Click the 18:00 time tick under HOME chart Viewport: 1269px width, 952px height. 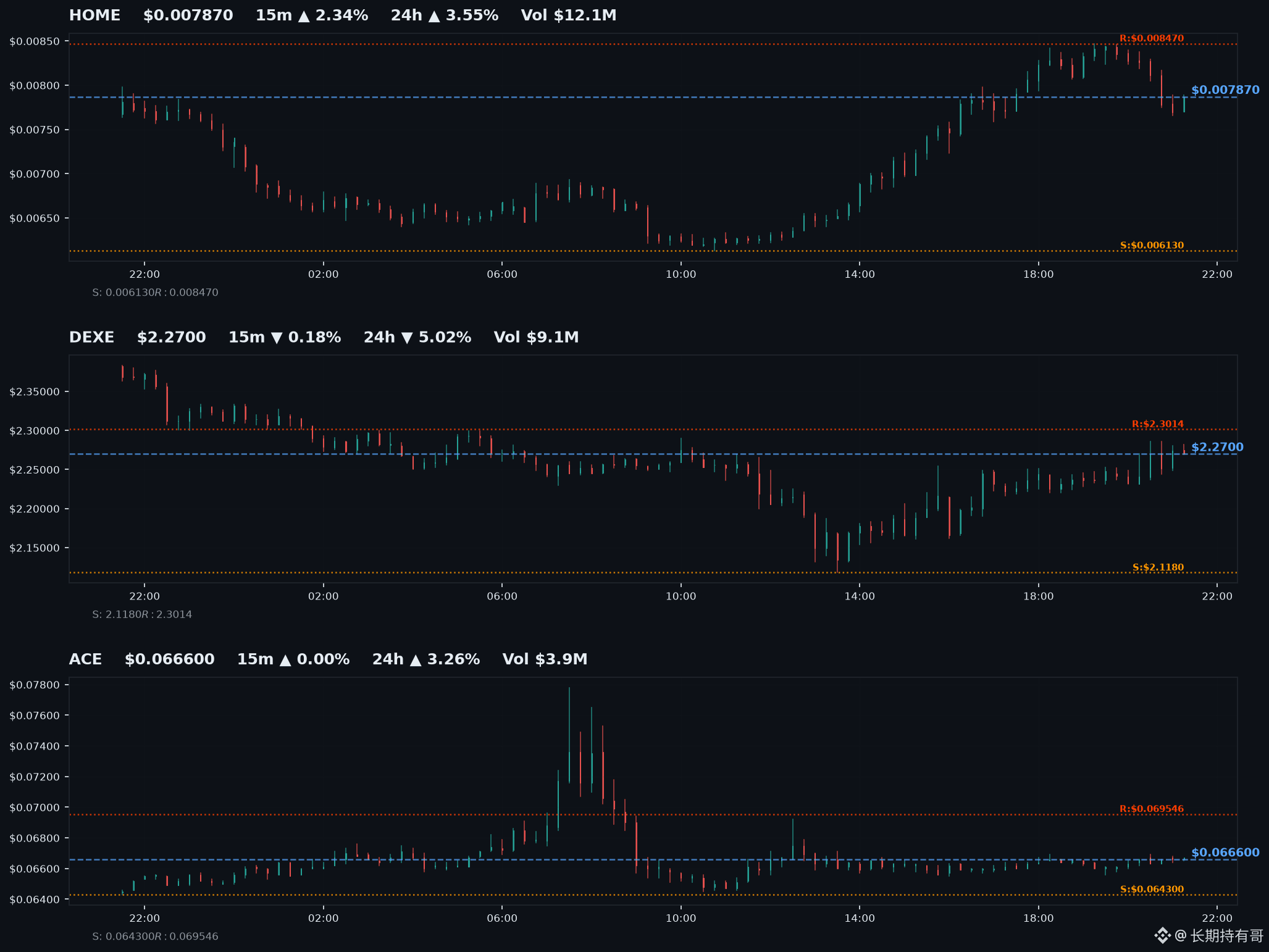tap(1039, 275)
